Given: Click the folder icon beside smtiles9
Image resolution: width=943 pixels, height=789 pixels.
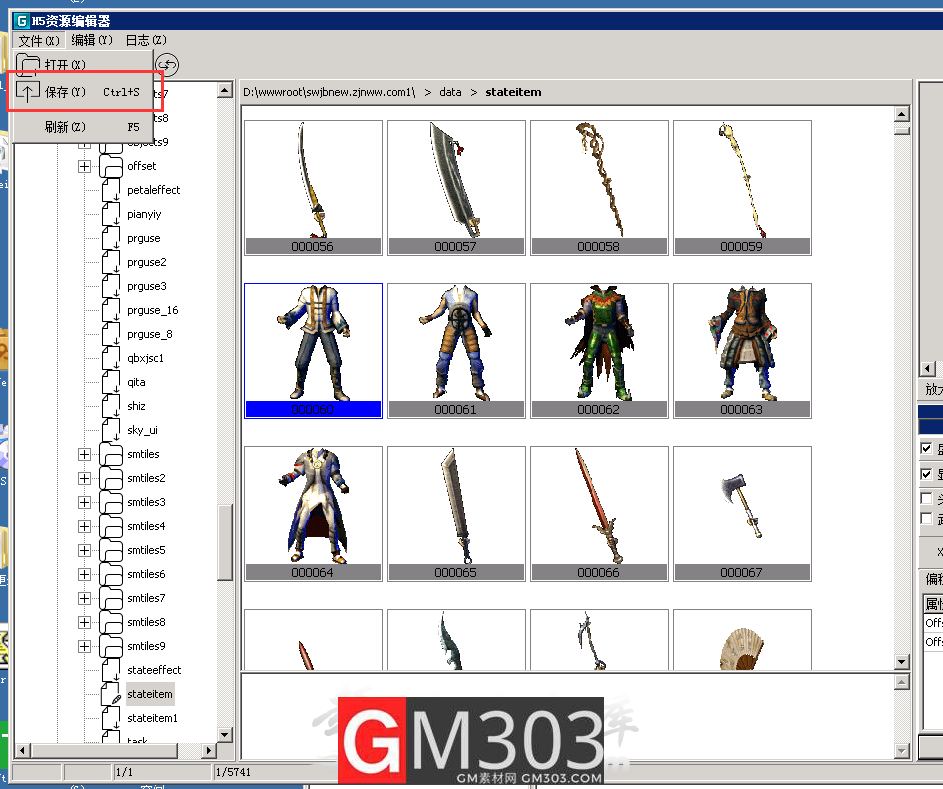Looking at the screenshot, I should [x=111, y=646].
